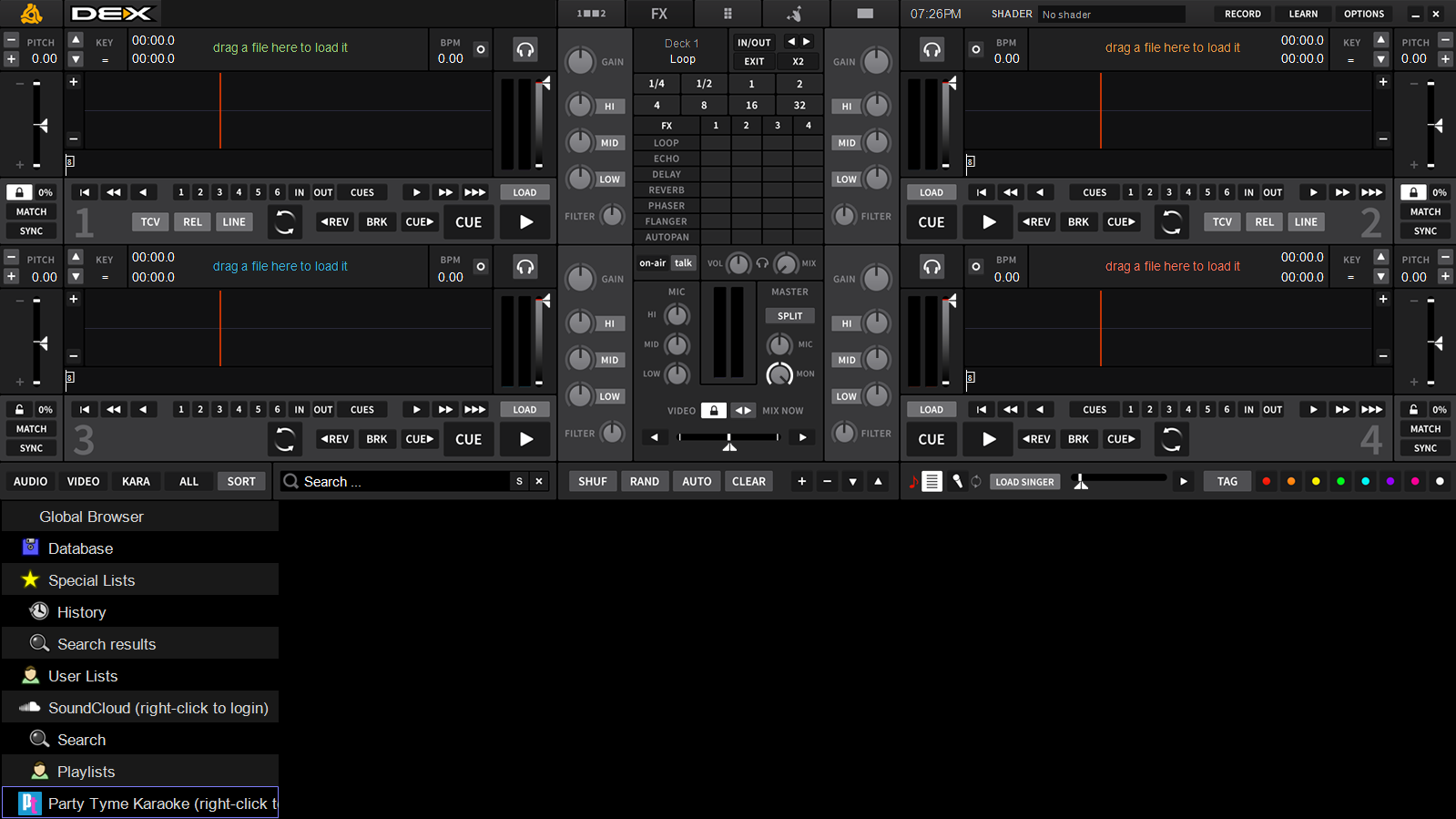Toggle deck 3 pitch lock icon
Screen dimensions: 1456x819
pyautogui.click(x=19, y=410)
